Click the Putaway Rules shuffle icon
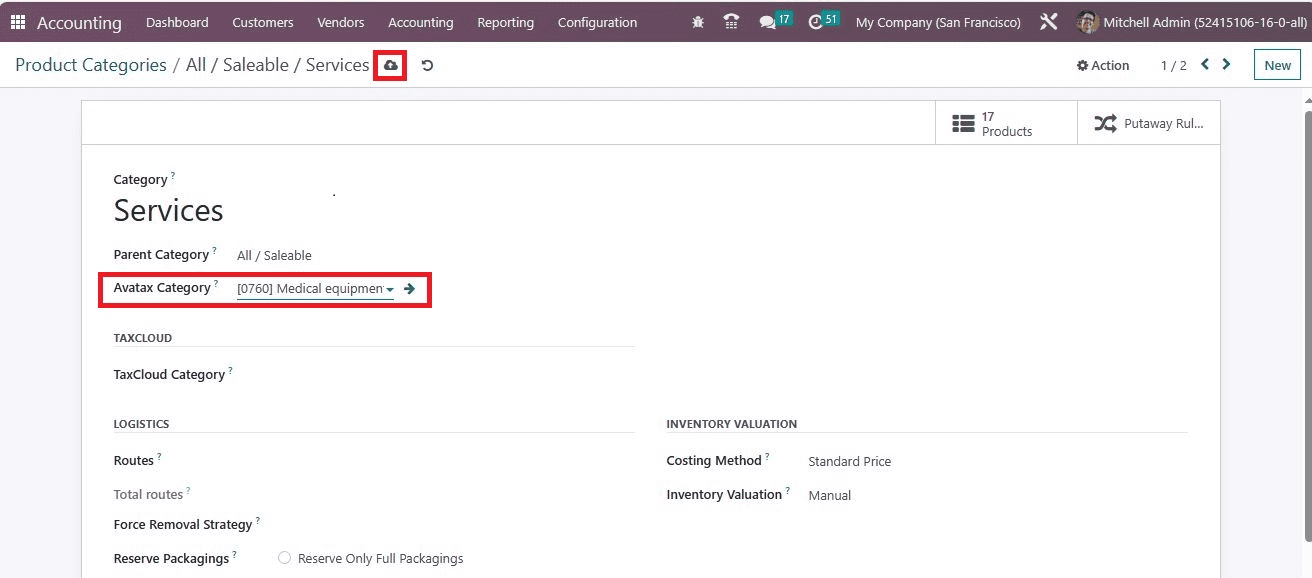 coord(1105,123)
